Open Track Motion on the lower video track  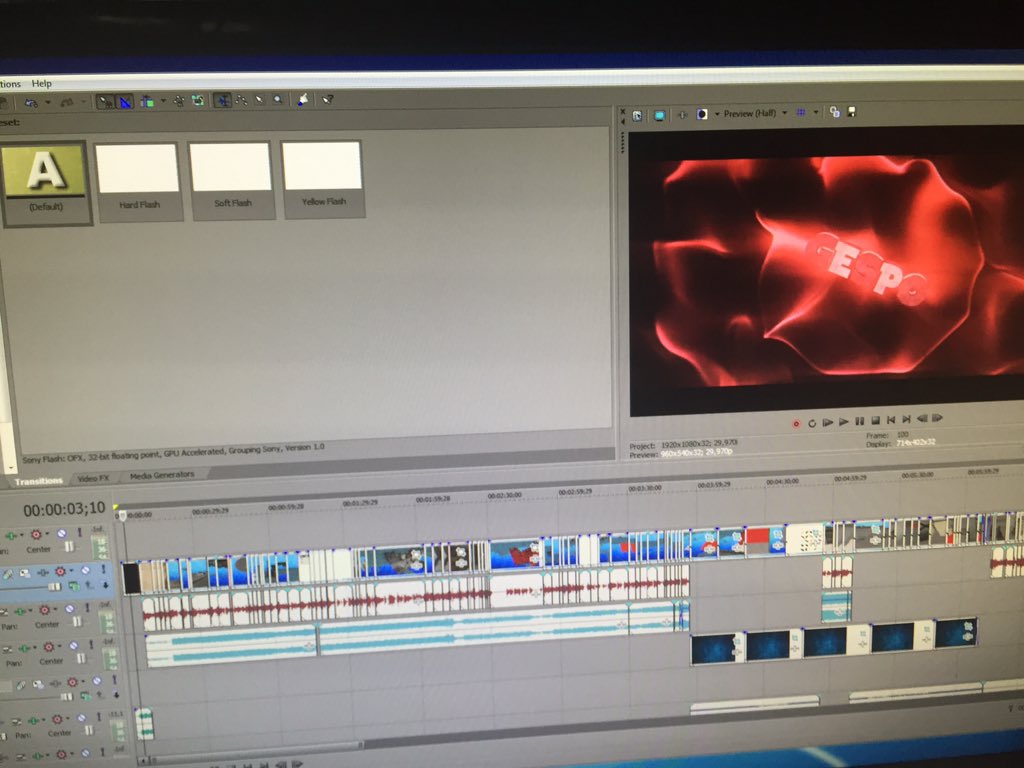pos(39,684)
